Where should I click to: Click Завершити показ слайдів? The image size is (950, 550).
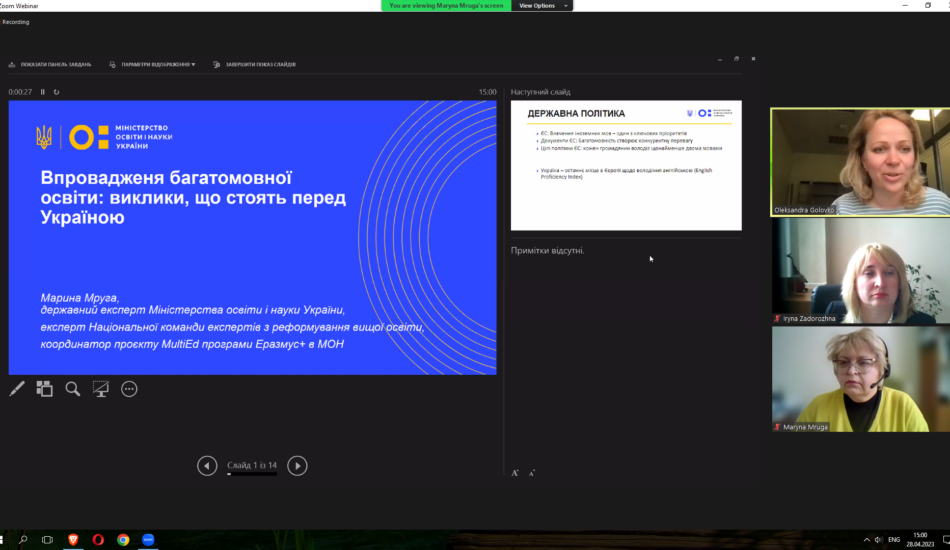(254, 64)
